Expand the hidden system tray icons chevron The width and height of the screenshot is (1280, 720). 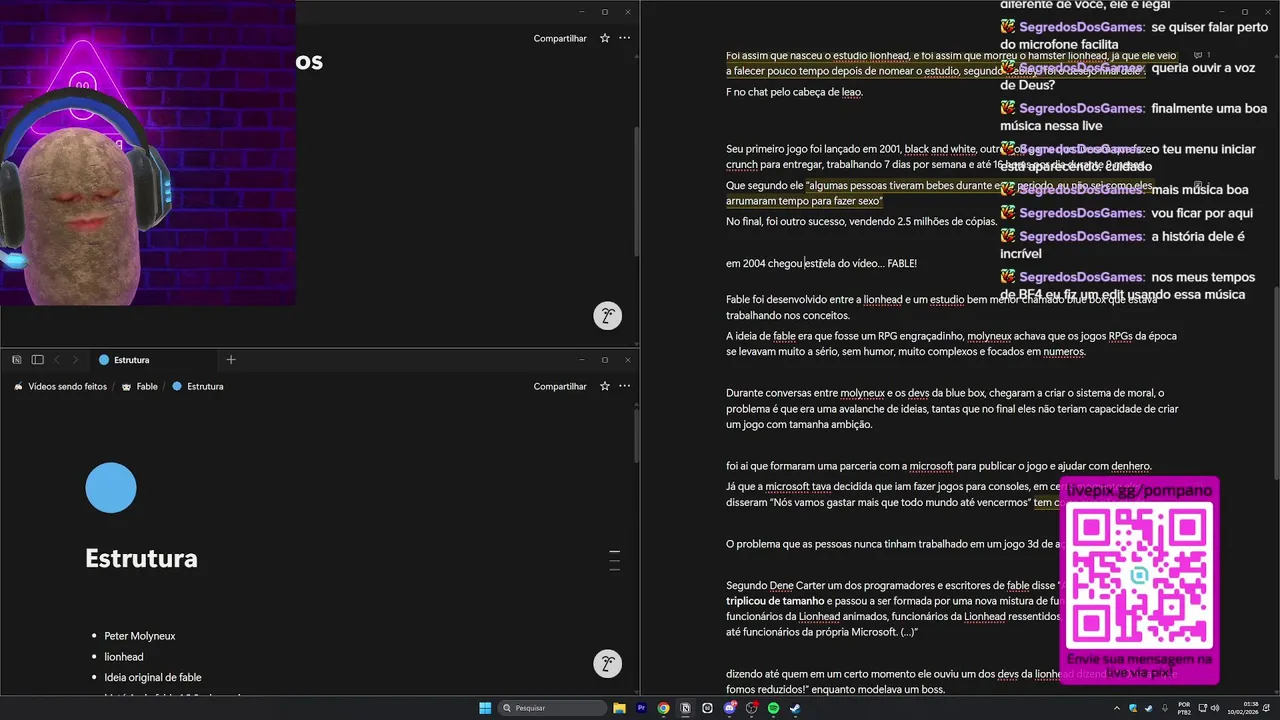coord(1117,708)
